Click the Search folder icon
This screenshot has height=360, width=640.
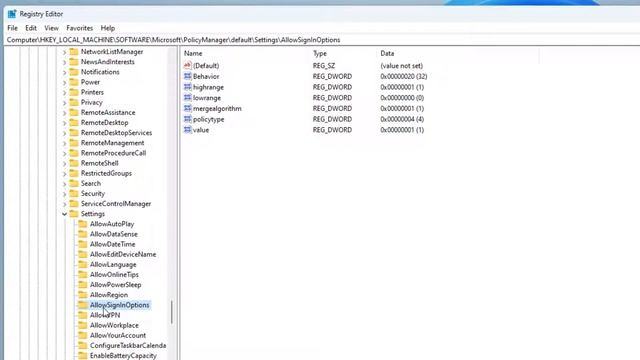click(x=74, y=183)
